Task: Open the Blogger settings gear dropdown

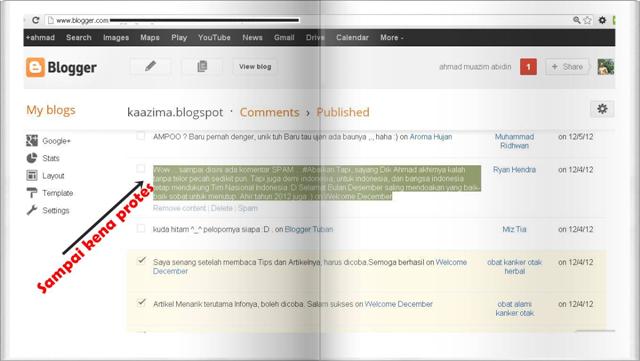Action: [602, 109]
